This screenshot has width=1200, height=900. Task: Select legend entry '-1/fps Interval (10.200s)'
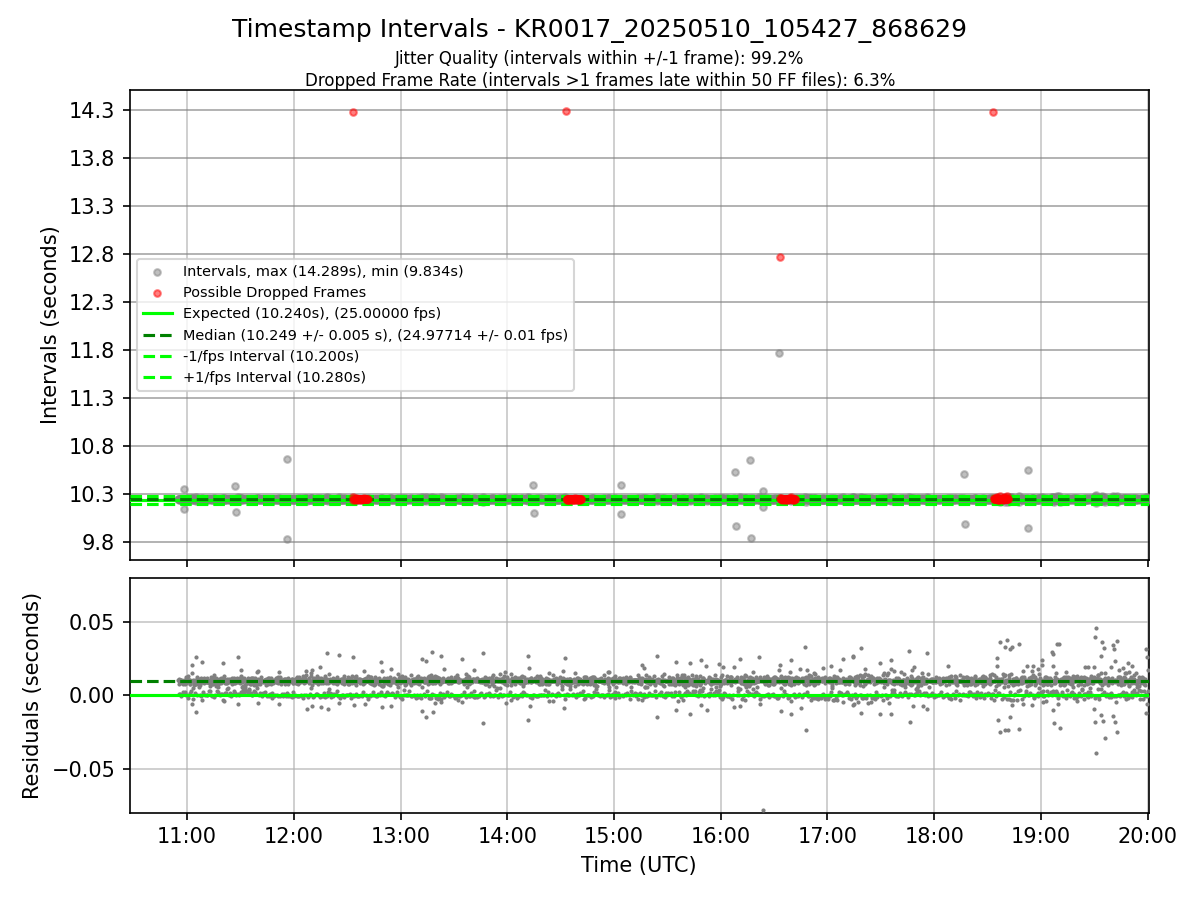[270, 356]
